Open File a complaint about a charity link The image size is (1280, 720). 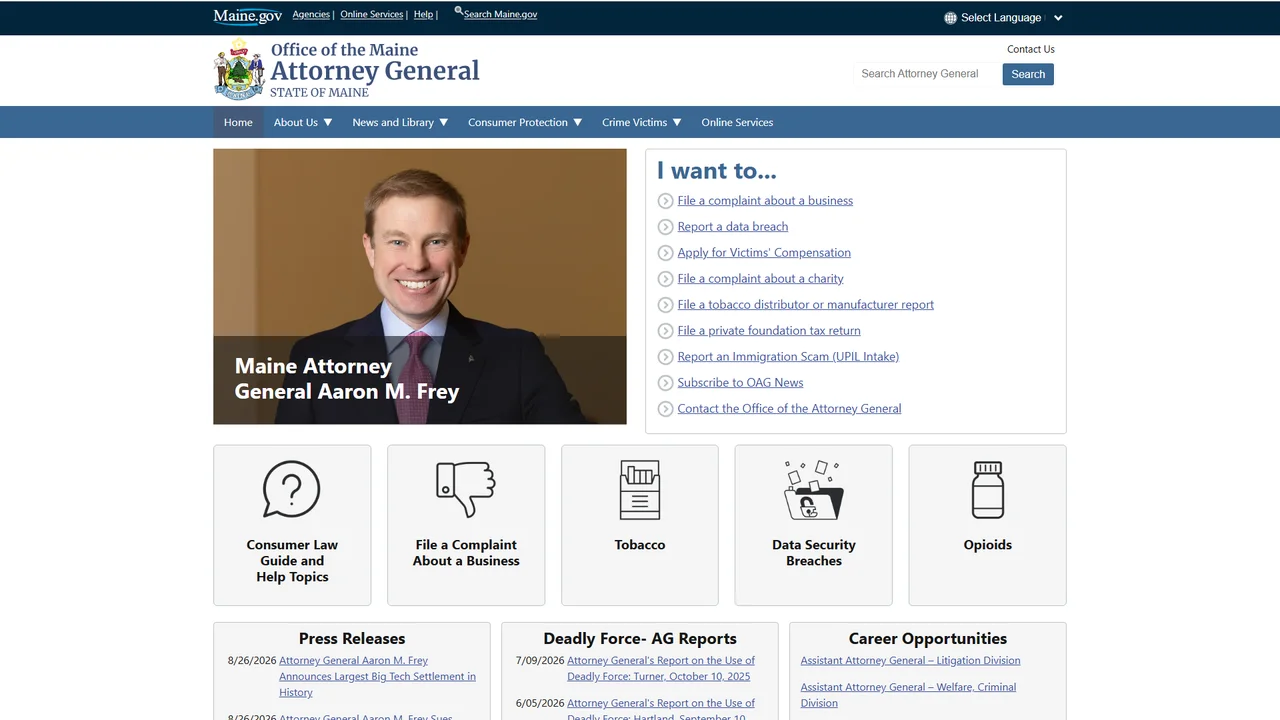[x=760, y=279]
